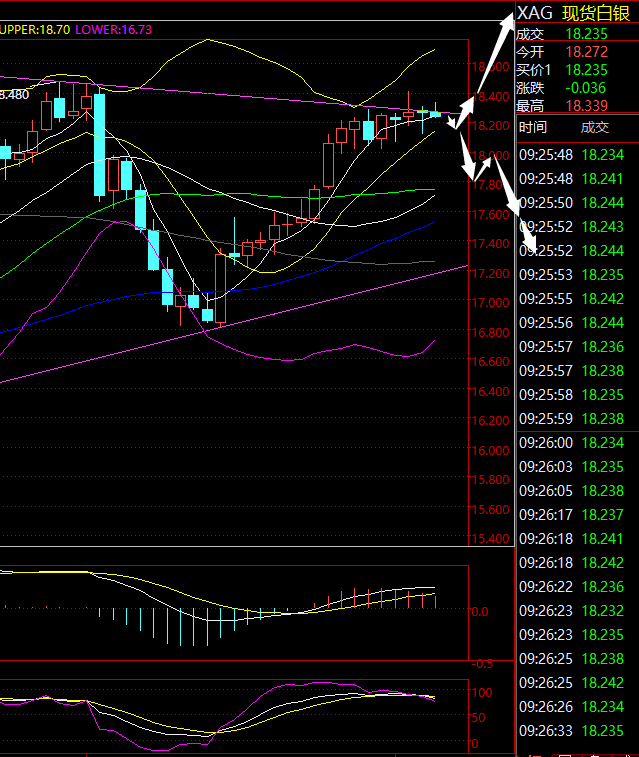Click the 成交 column header beside 时间
This screenshot has width=639, height=757.
594,127
